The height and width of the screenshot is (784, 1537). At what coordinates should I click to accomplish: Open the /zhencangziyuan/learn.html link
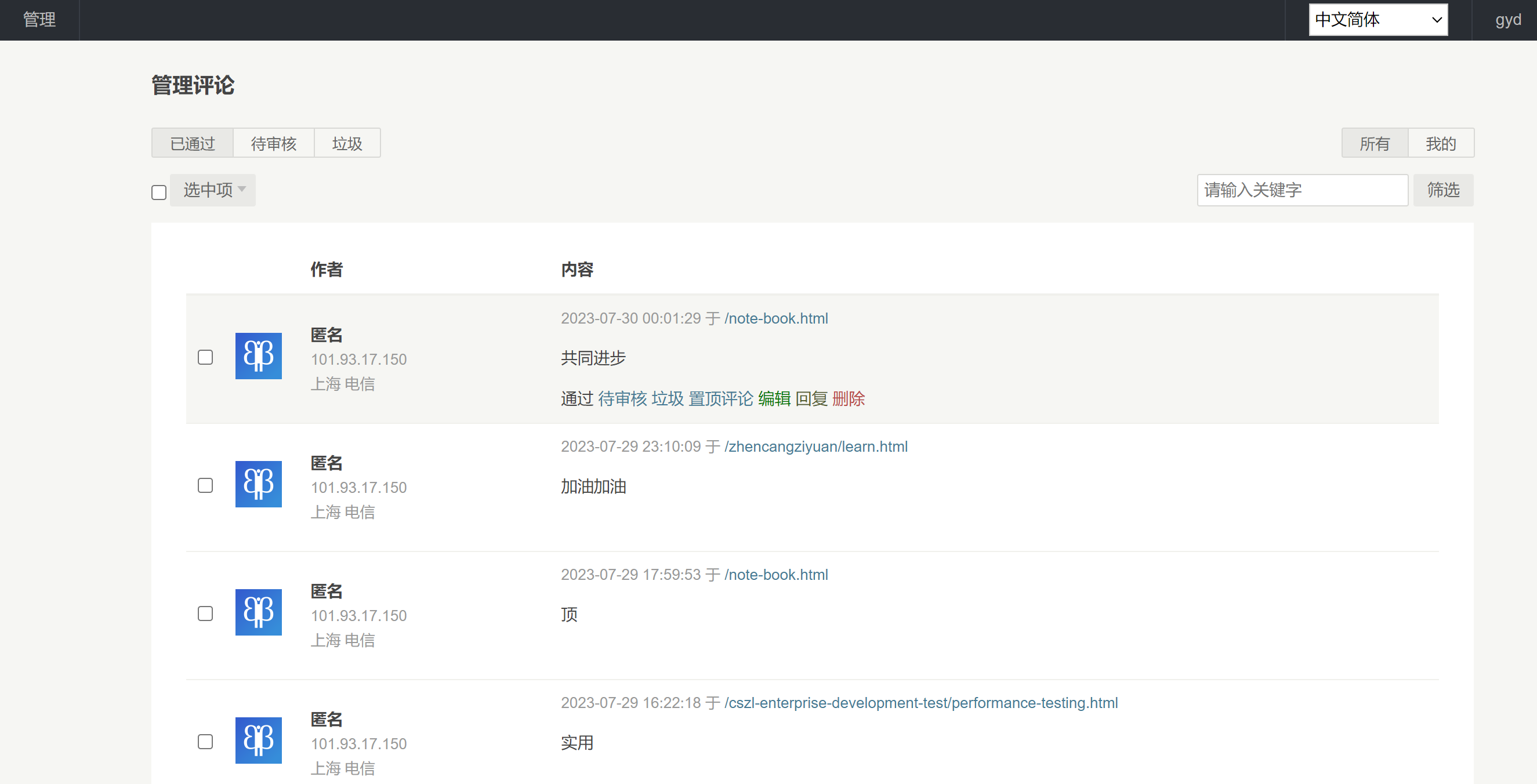pyautogui.click(x=815, y=447)
